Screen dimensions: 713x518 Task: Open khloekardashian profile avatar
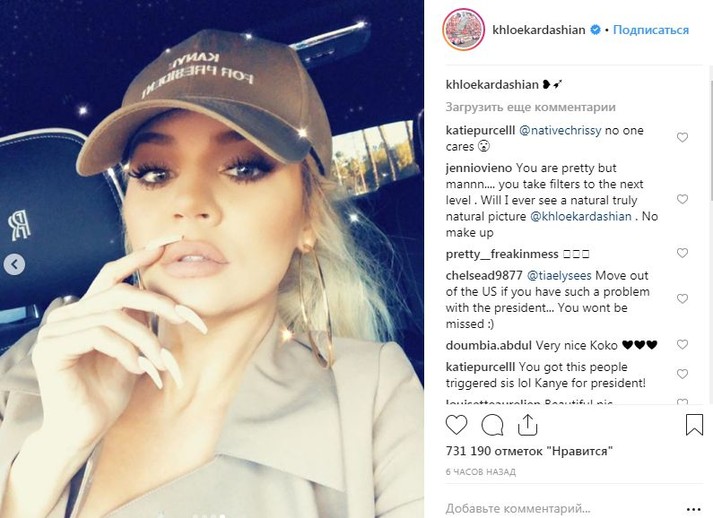tap(463, 30)
